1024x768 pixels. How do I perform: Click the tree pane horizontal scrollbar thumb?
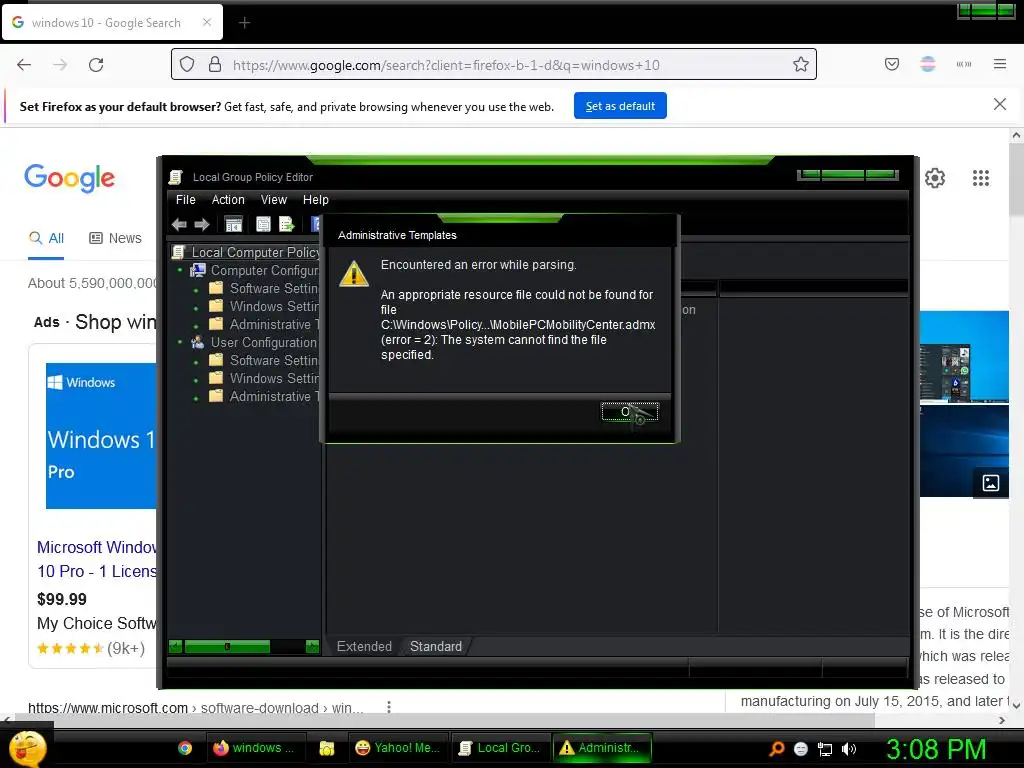(x=227, y=647)
